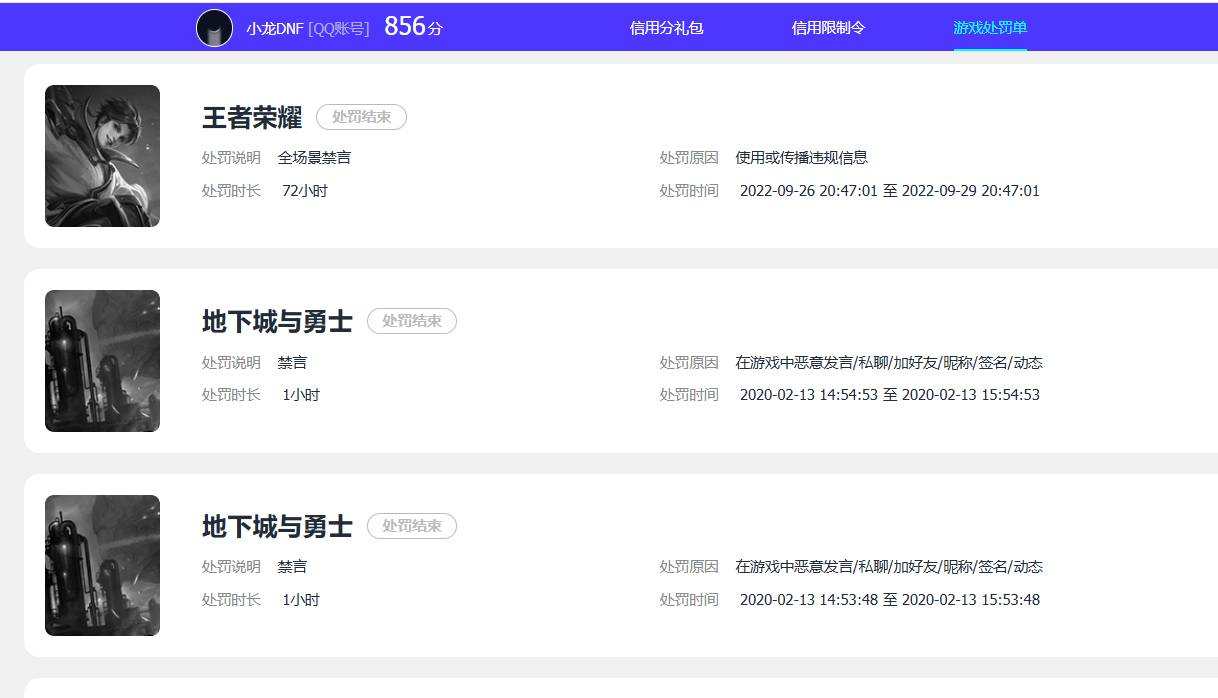Open the 地下城与勇士 thumbnail for 14:54:53 record
The image size is (1218, 698).
click(102, 361)
